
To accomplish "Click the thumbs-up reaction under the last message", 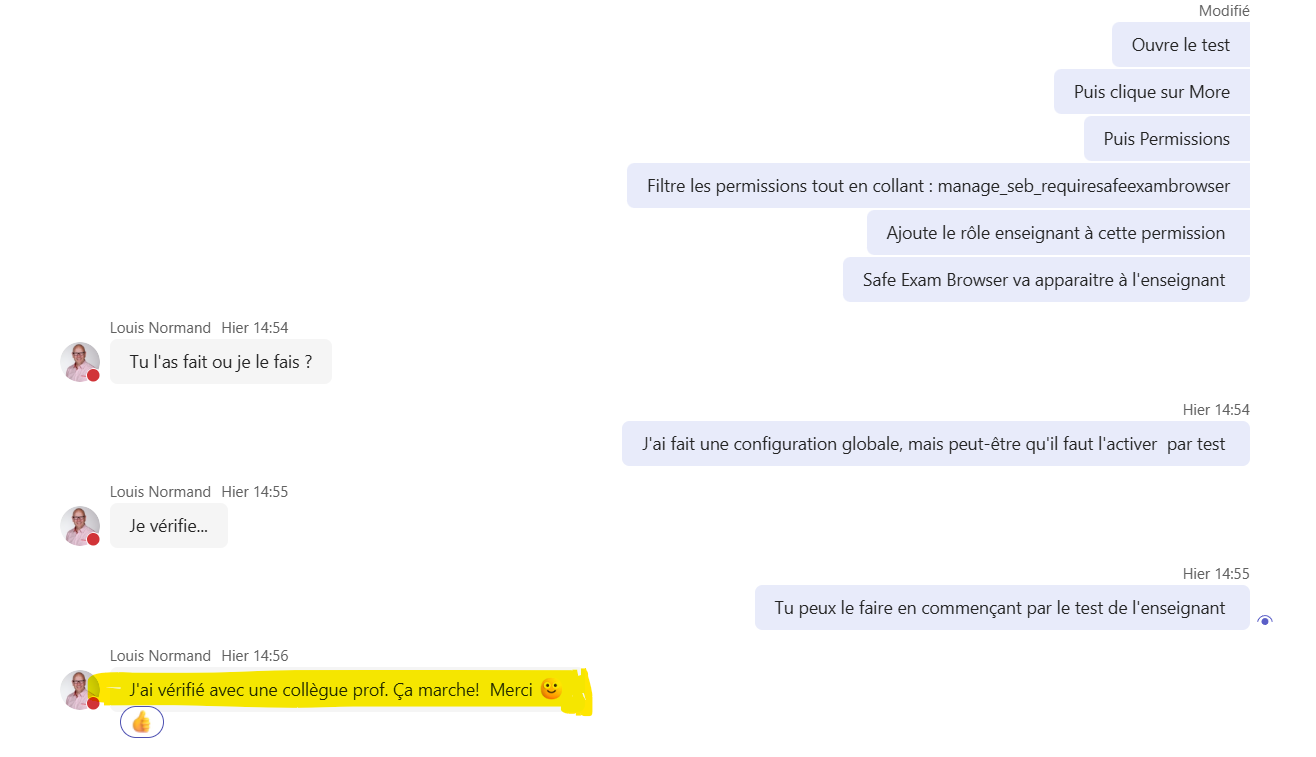I will [x=141, y=722].
